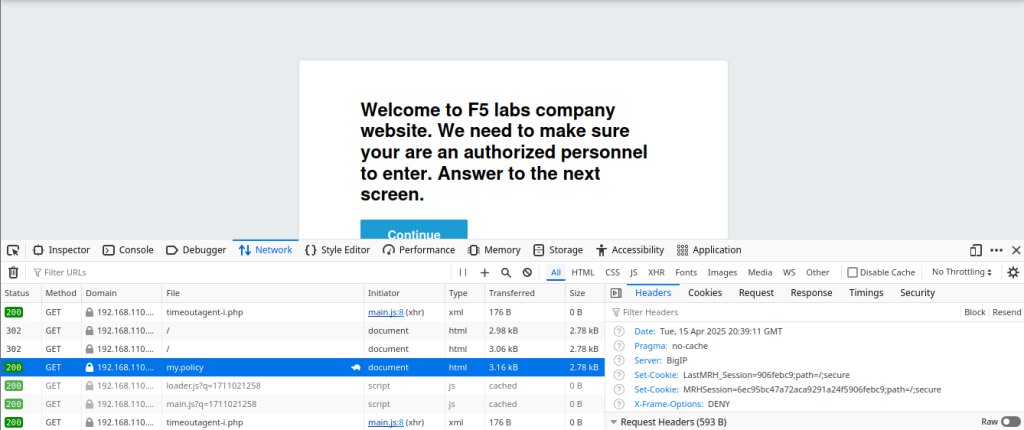This screenshot has width=1024, height=430.
Task: Clear the network log with trash icon
Action: coord(13,272)
